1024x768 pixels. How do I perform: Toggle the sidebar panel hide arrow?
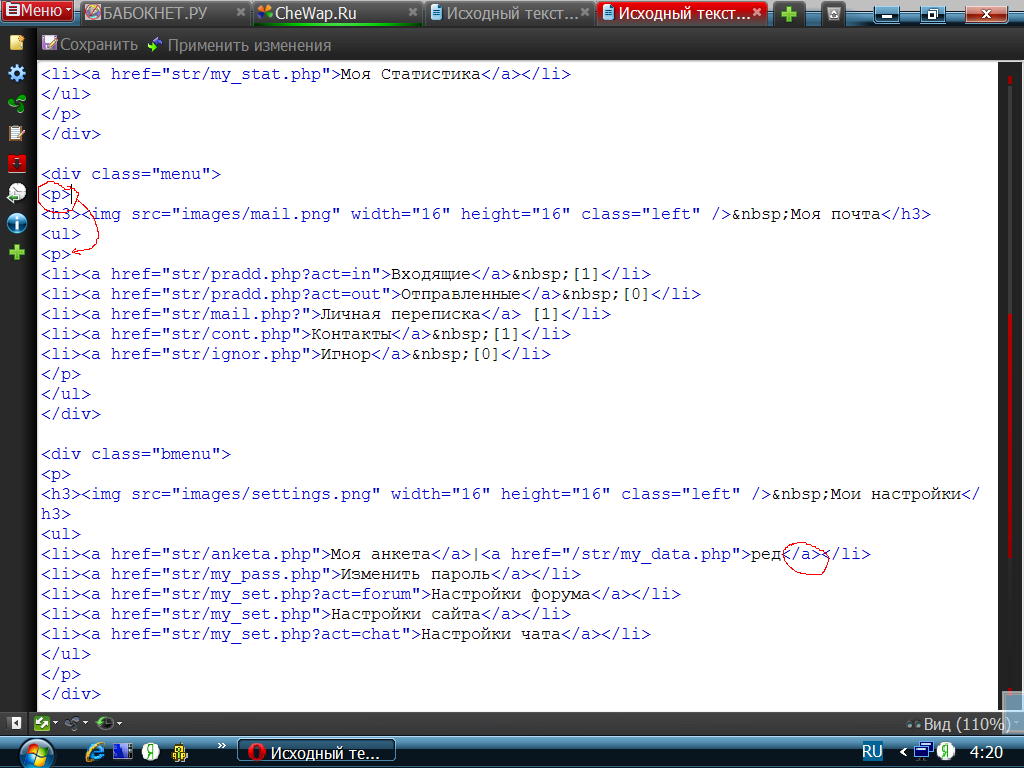16,722
